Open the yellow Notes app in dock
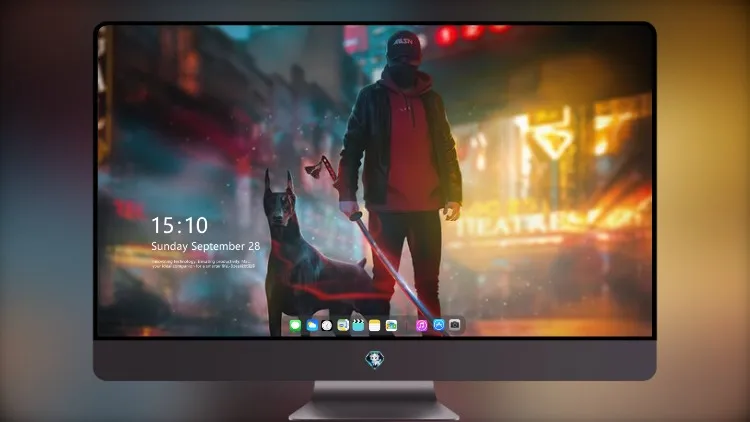 point(375,326)
